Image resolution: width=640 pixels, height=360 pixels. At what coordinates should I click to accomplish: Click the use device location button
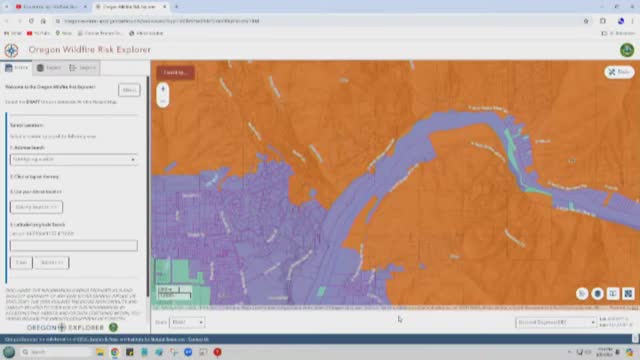(x=36, y=207)
